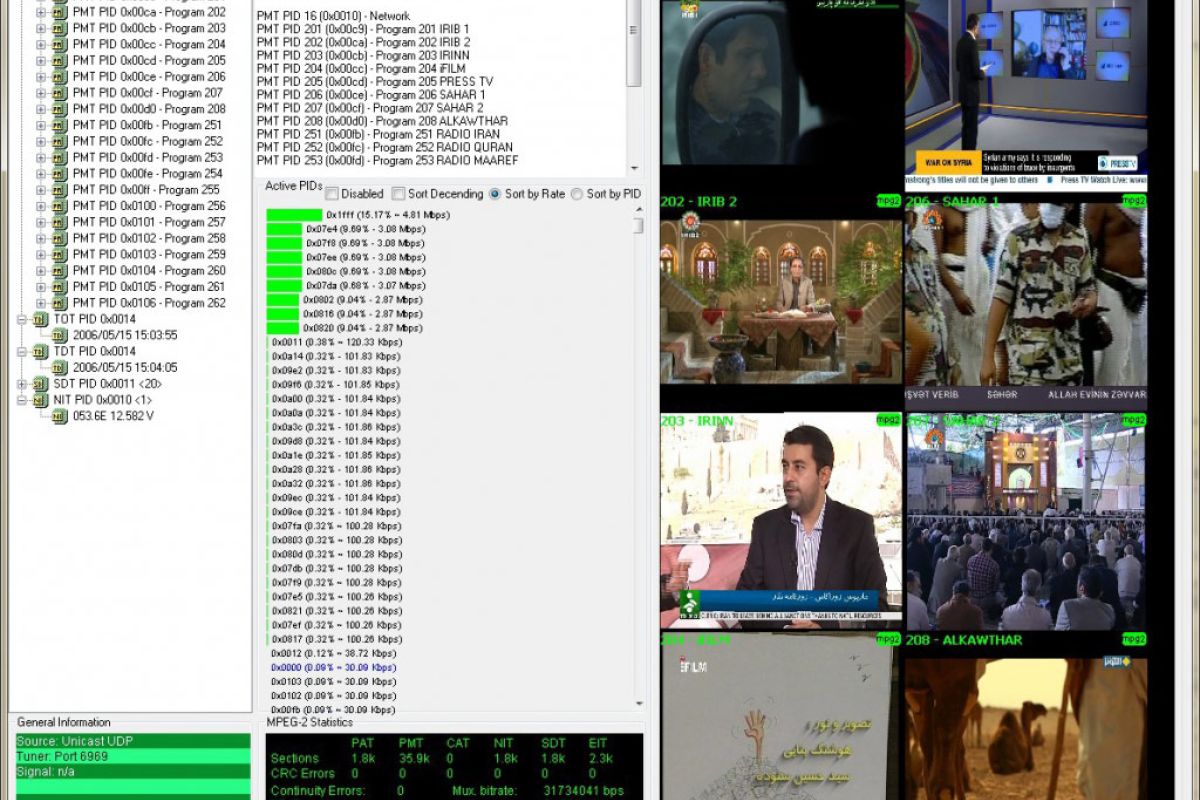Tick the Disabled checkbox in Active PIDs

tap(332, 194)
